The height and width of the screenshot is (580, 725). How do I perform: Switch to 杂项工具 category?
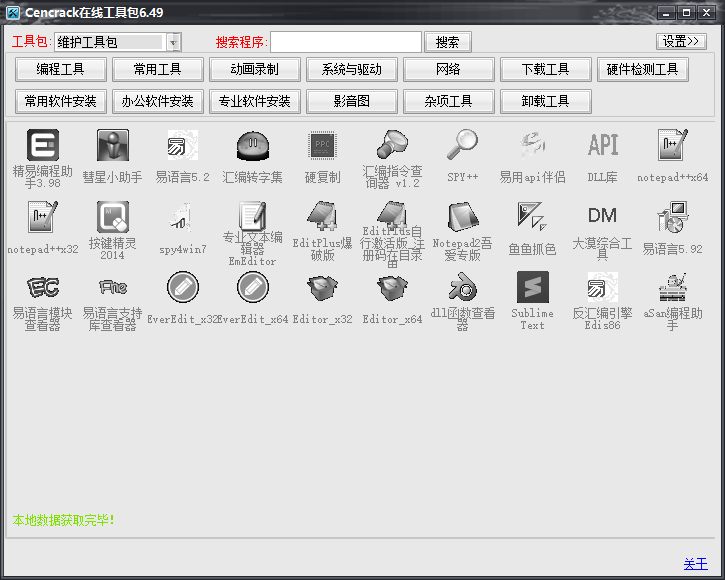click(449, 101)
